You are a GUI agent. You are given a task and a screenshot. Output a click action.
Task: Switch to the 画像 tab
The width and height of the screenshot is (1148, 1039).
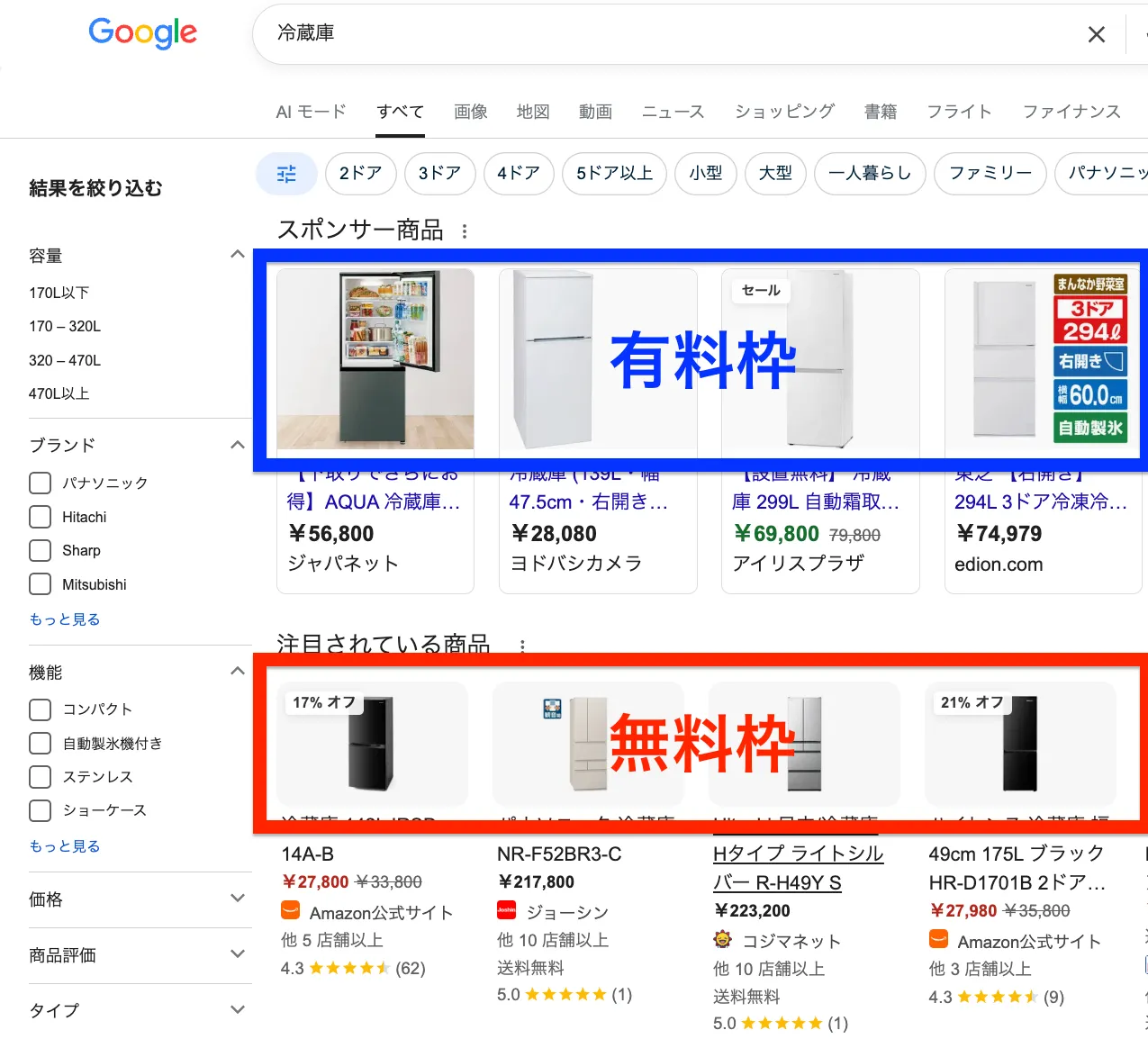coord(471,112)
